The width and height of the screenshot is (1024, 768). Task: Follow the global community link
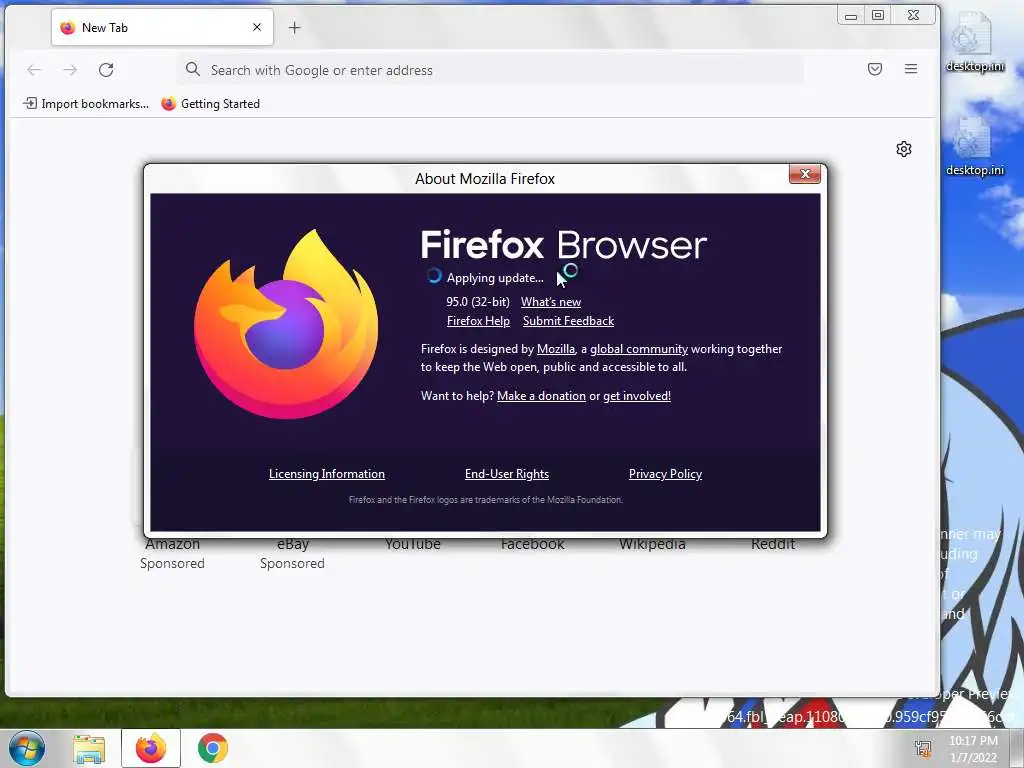point(639,349)
